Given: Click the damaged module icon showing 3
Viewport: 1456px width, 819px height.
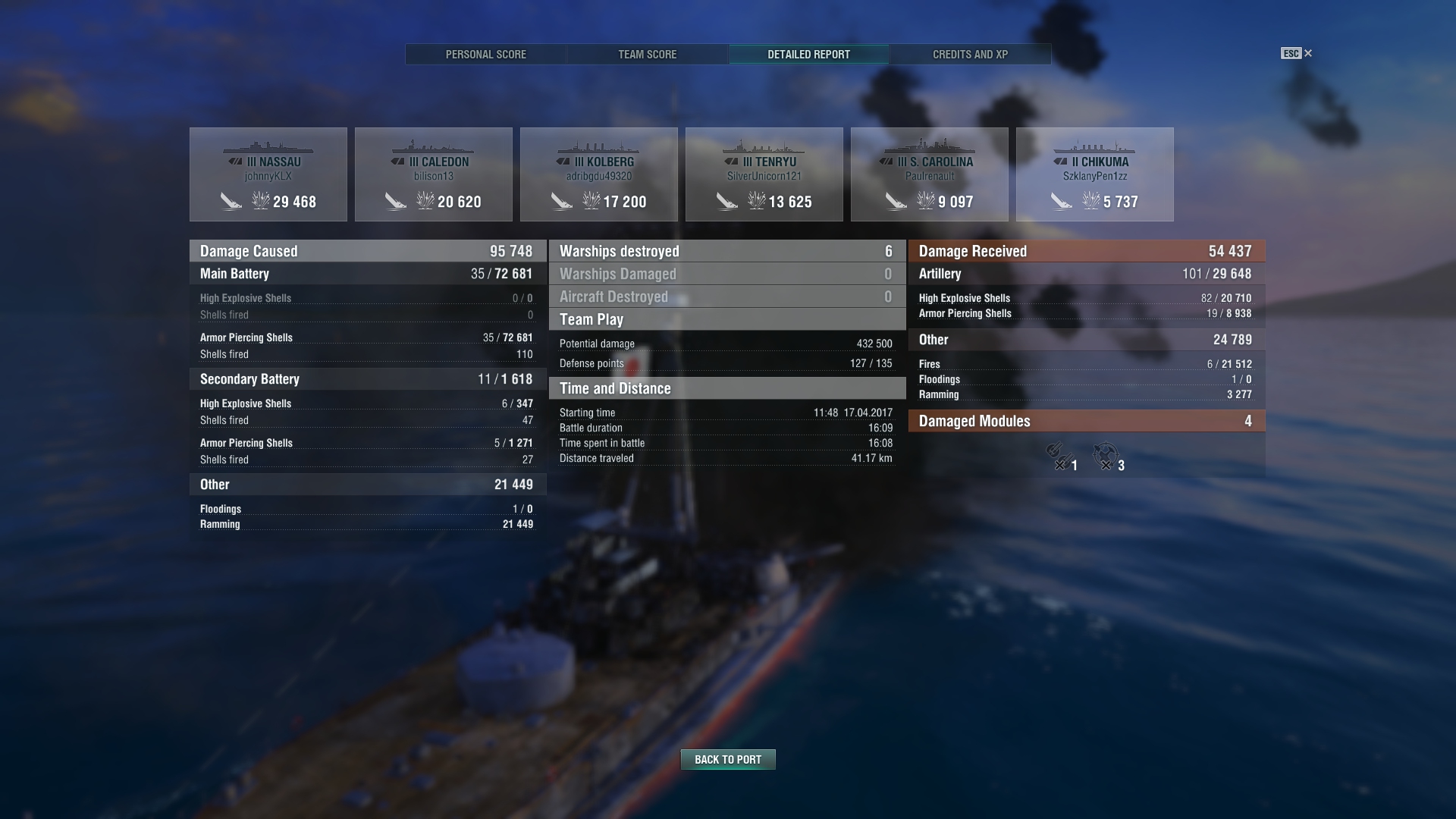Looking at the screenshot, I should 1106,456.
